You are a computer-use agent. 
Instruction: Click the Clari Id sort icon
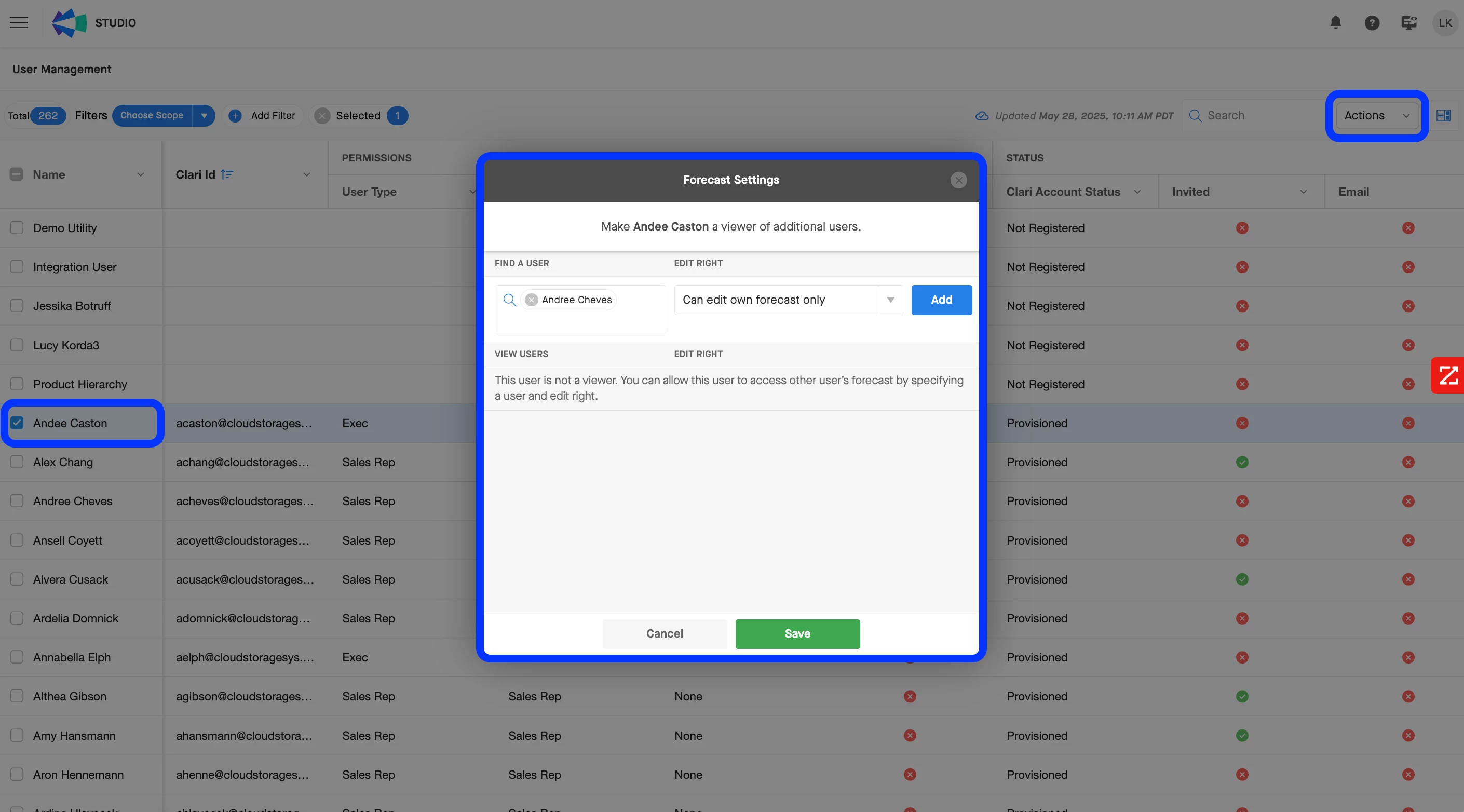coord(227,174)
